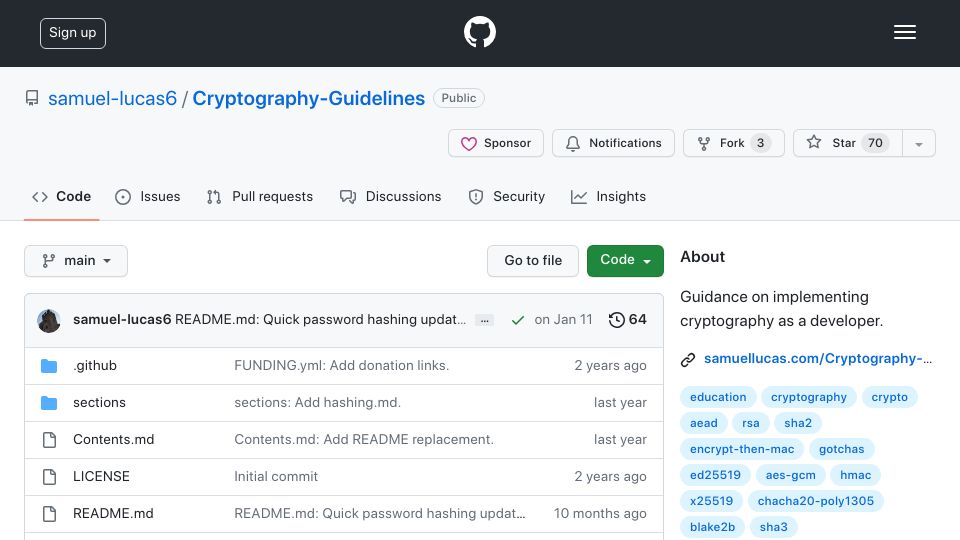Image resolution: width=960 pixels, height=540 pixels.
Task: Open the LICENSE file
Action: coord(101,476)
